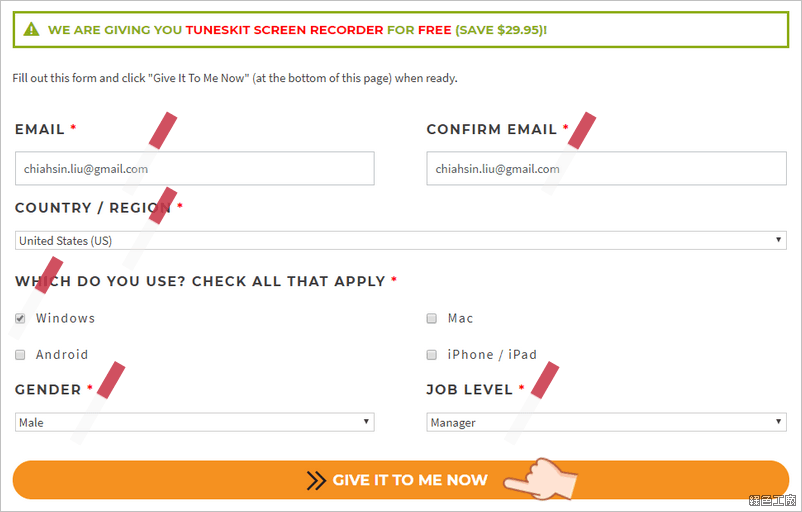The width and height of the screenshot is (802, 512).
Task: Focus the Email input field
Action: [195, 168]
